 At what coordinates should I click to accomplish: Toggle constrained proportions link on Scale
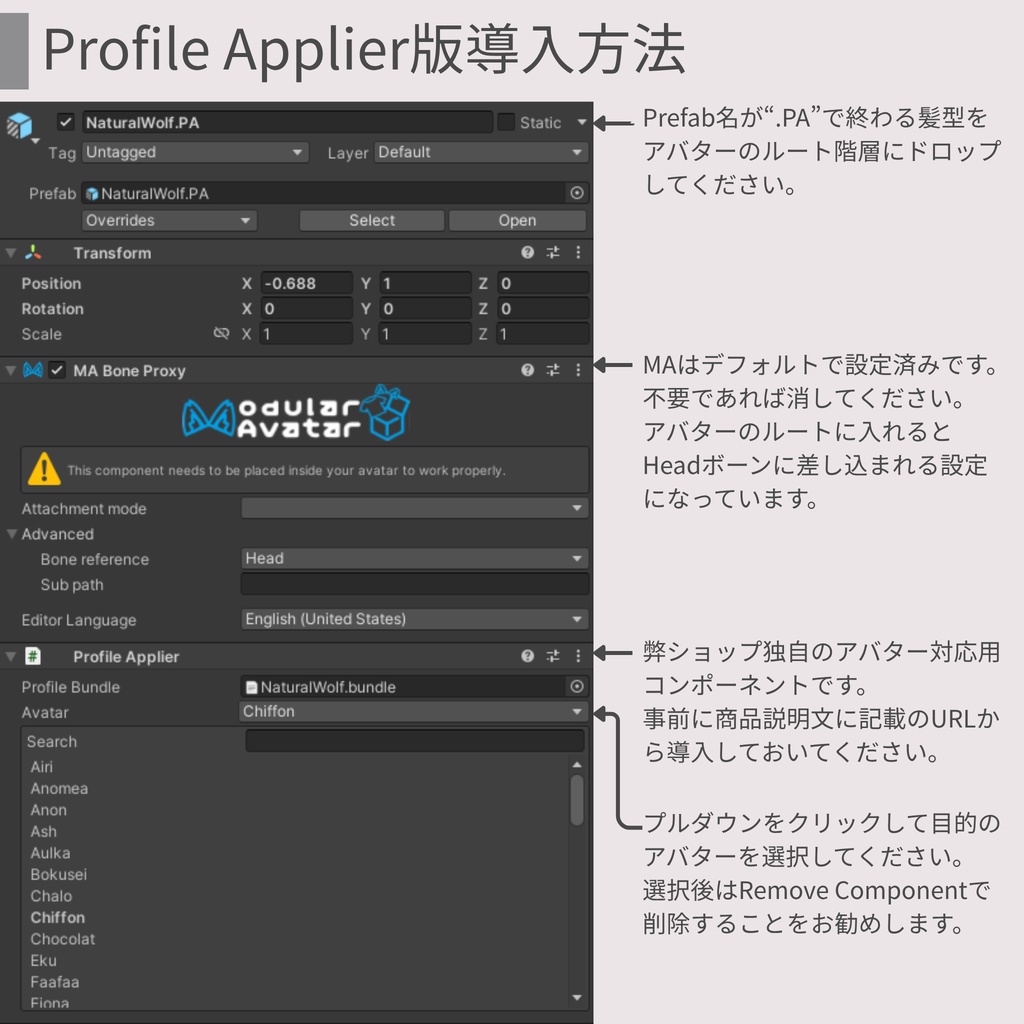(222, 334)
